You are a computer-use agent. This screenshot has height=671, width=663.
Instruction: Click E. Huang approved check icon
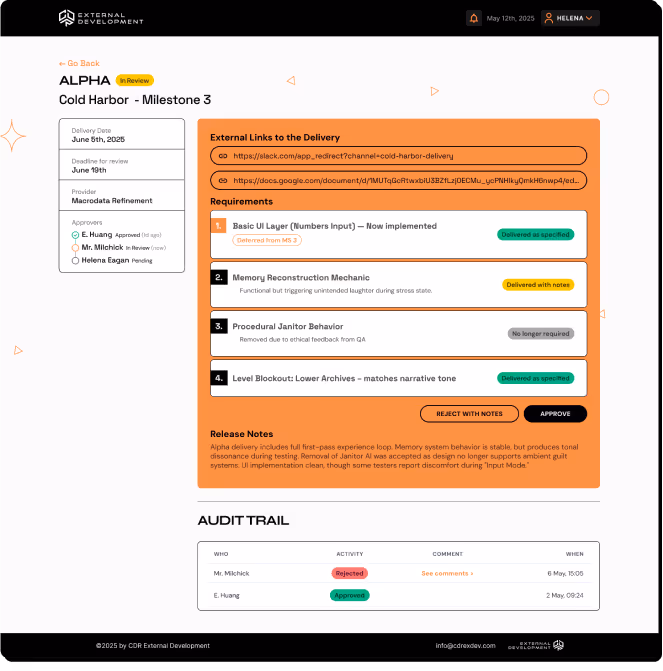coord(75,235)
